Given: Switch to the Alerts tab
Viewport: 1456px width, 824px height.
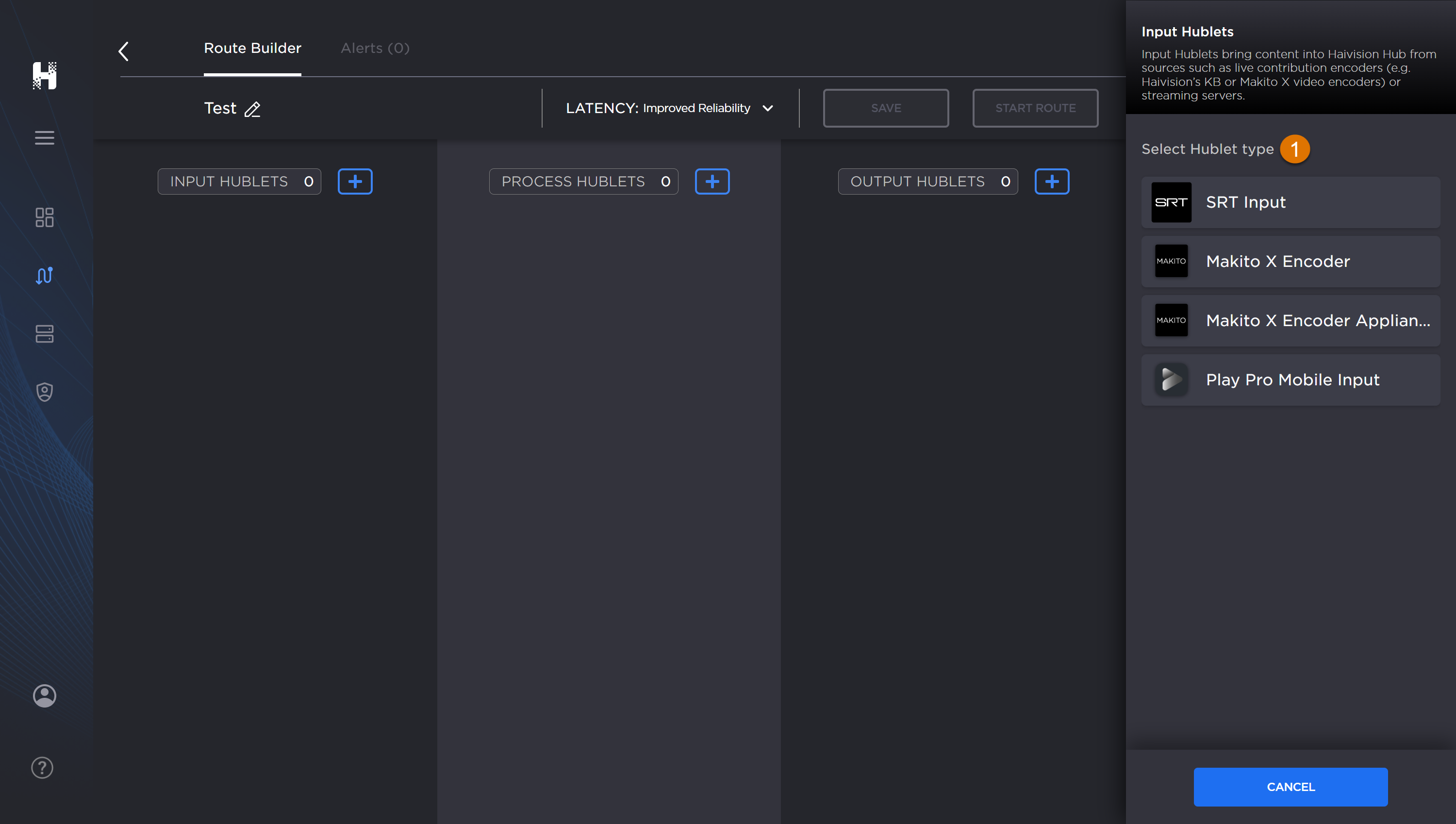Looking at the screenshot, I should click(x=374, y=48).
